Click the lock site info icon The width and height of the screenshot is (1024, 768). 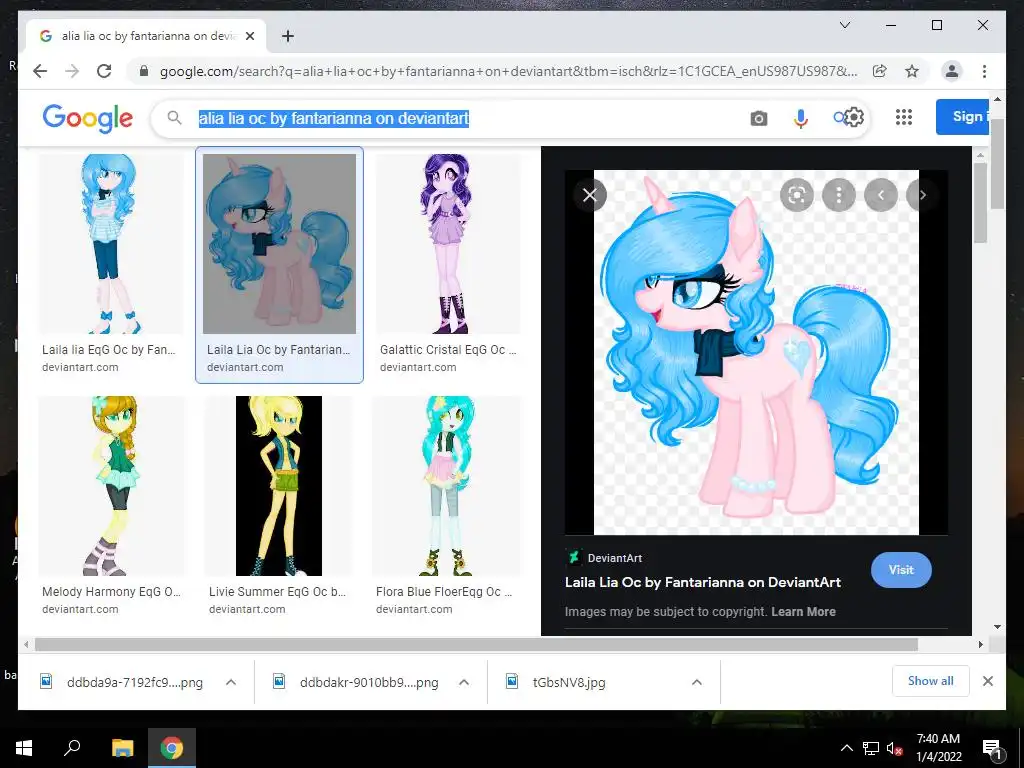(144, 71)
